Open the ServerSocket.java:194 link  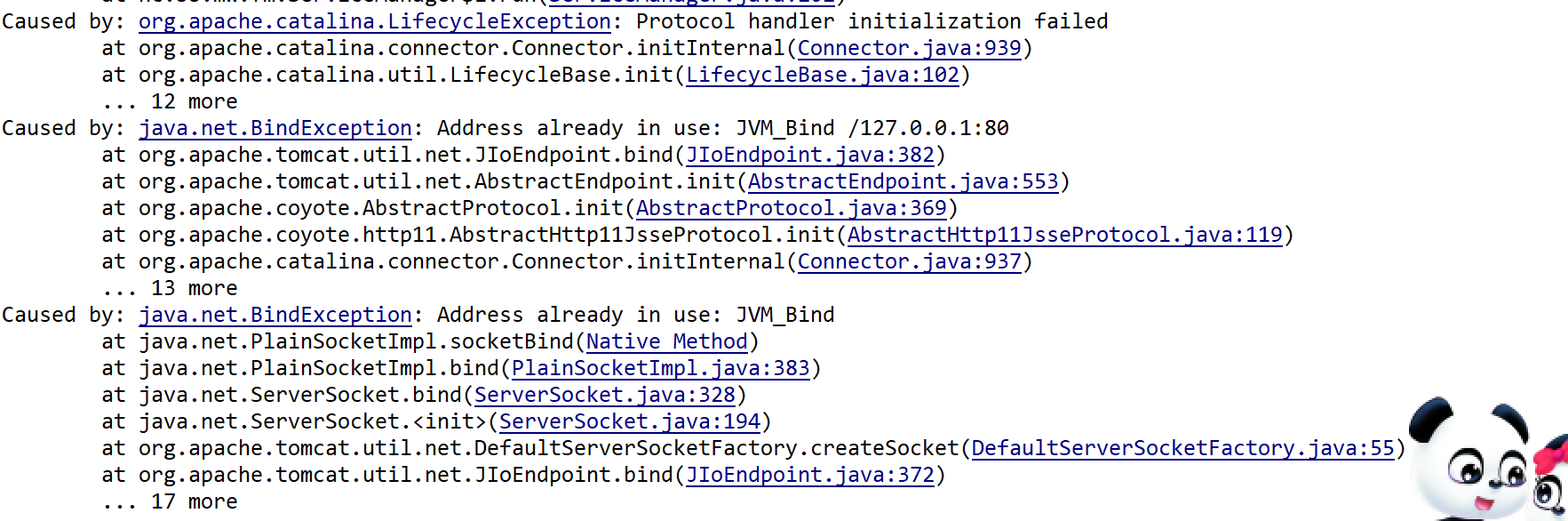(x=630, y=421)
